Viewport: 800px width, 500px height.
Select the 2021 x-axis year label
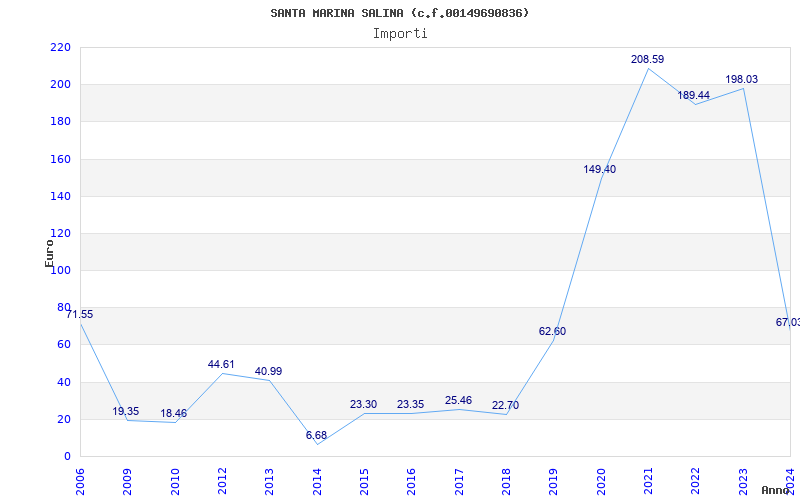coord(648,482)
